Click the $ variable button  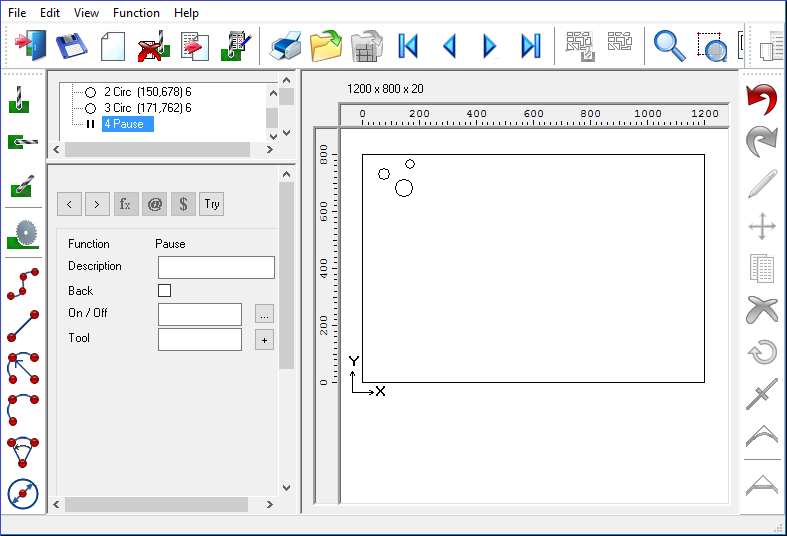(183, 204)
